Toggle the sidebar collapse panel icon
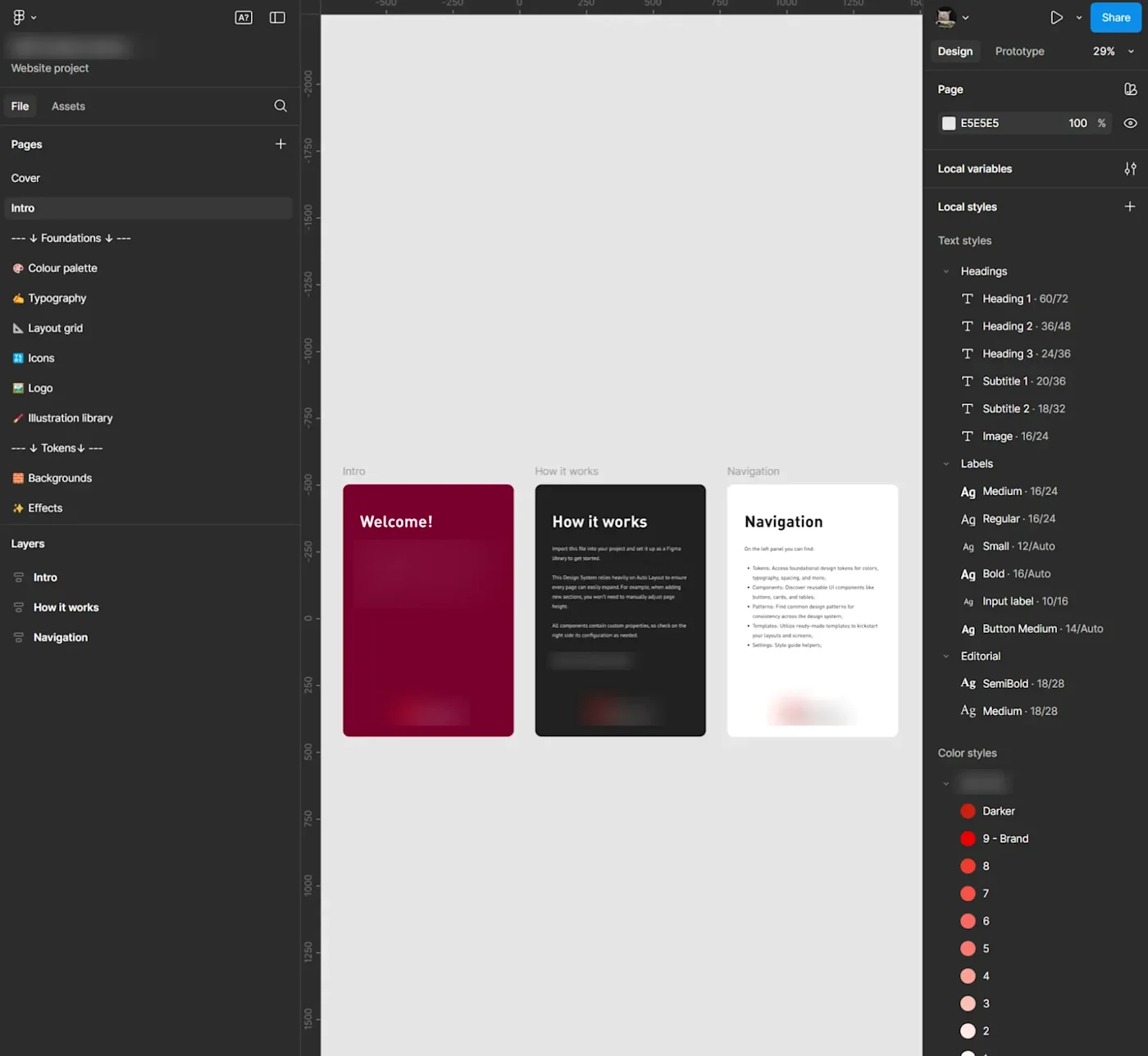 [277, 17]
